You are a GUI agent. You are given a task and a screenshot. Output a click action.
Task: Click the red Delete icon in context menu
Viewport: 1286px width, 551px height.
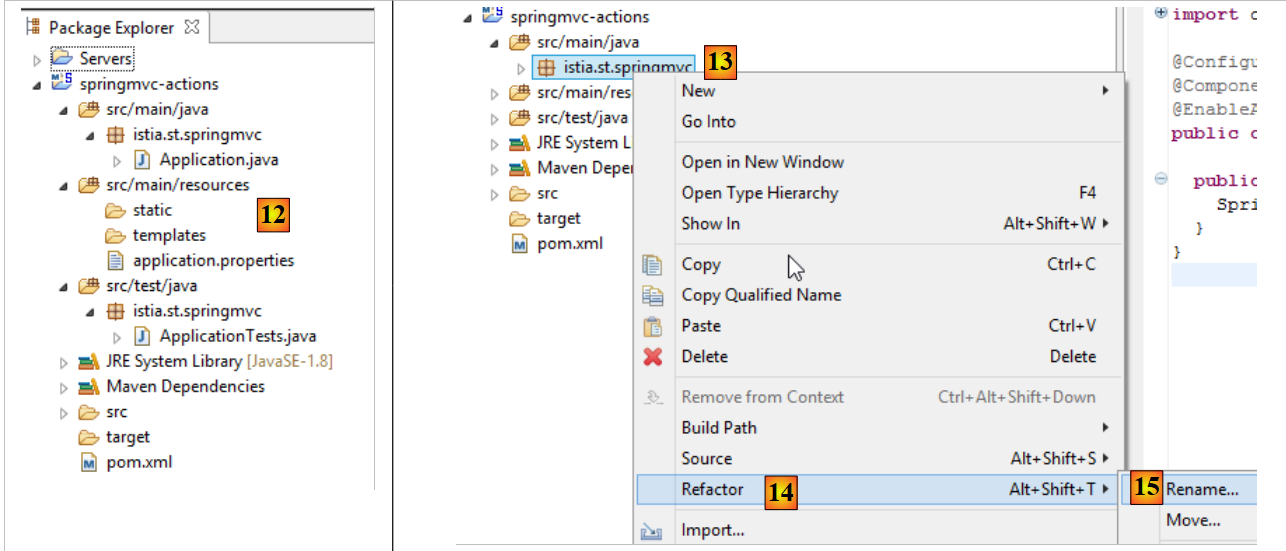pyautogui.click(x=653, y=357)
